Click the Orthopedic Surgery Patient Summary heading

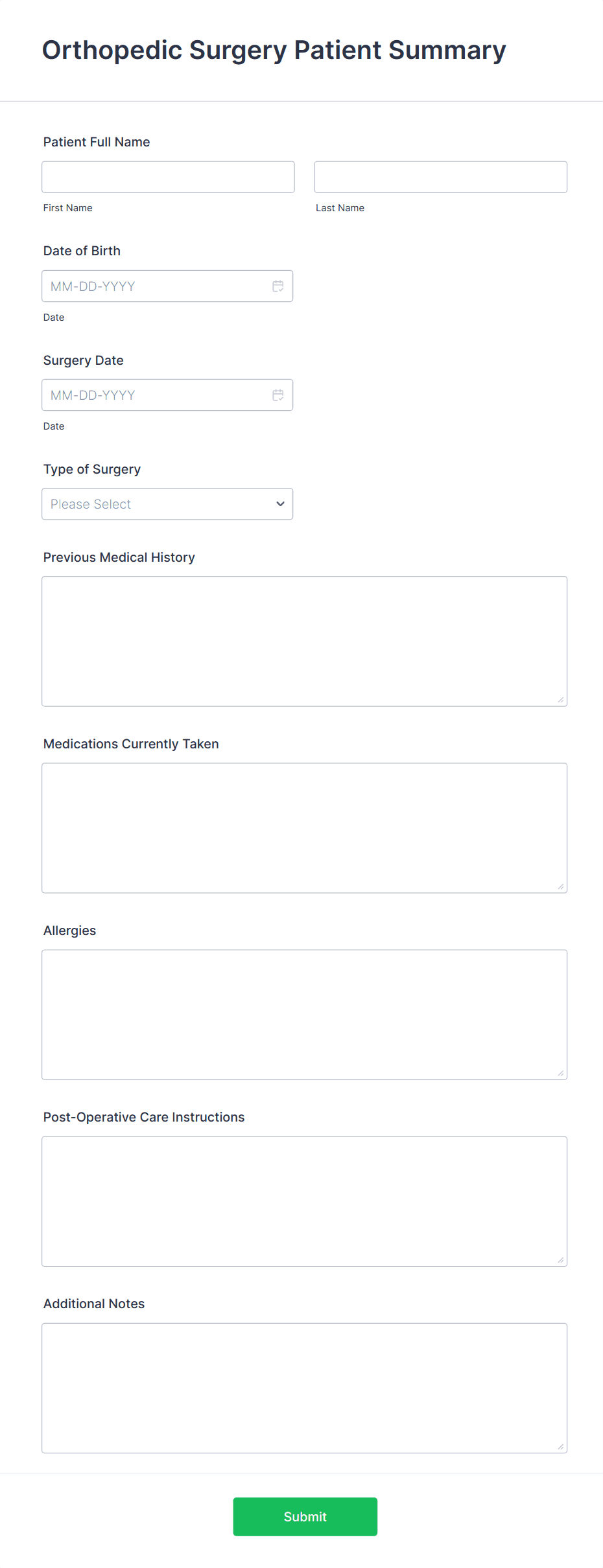click(274, 50)
